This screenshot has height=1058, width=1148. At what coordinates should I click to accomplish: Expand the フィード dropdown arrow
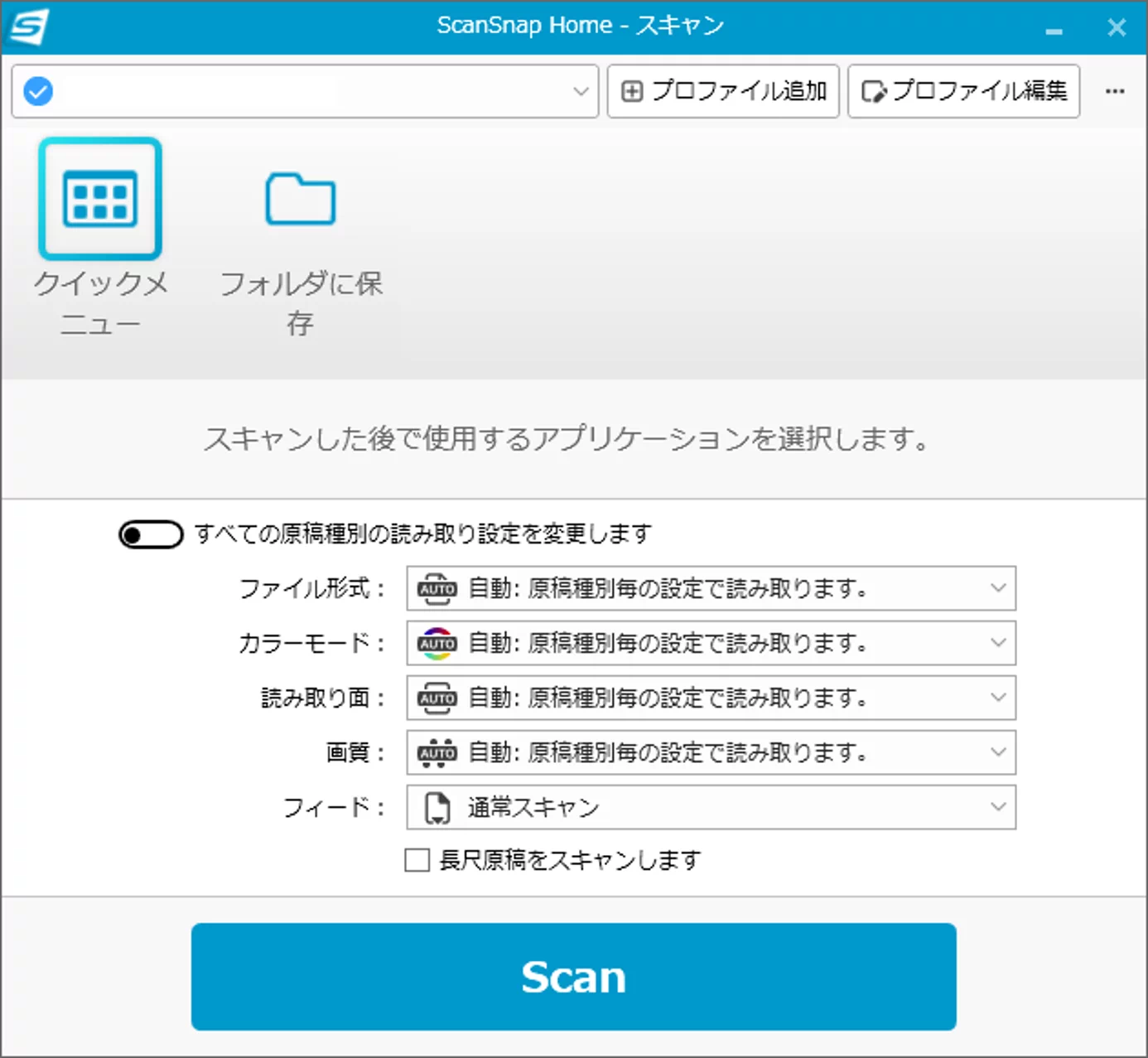coord(998,807)
